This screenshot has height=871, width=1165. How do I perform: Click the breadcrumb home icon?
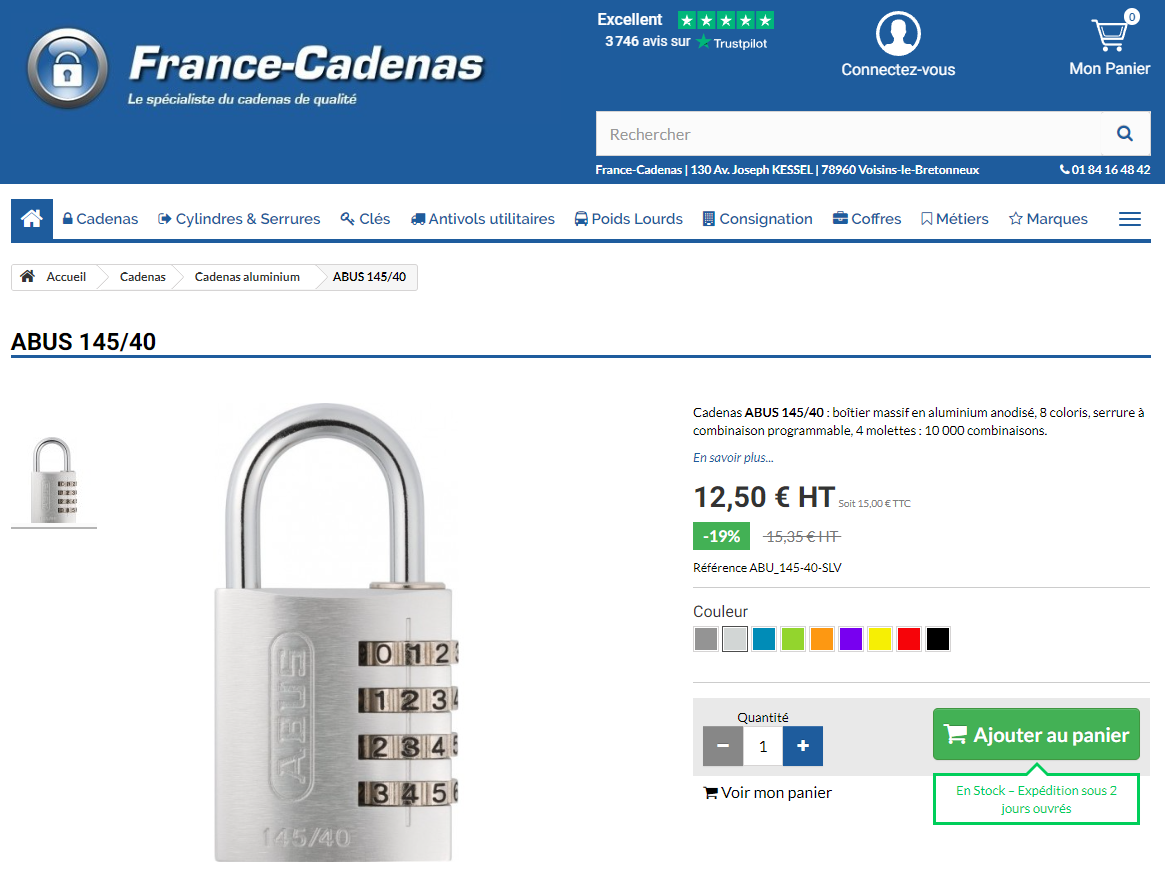point(28,277)
